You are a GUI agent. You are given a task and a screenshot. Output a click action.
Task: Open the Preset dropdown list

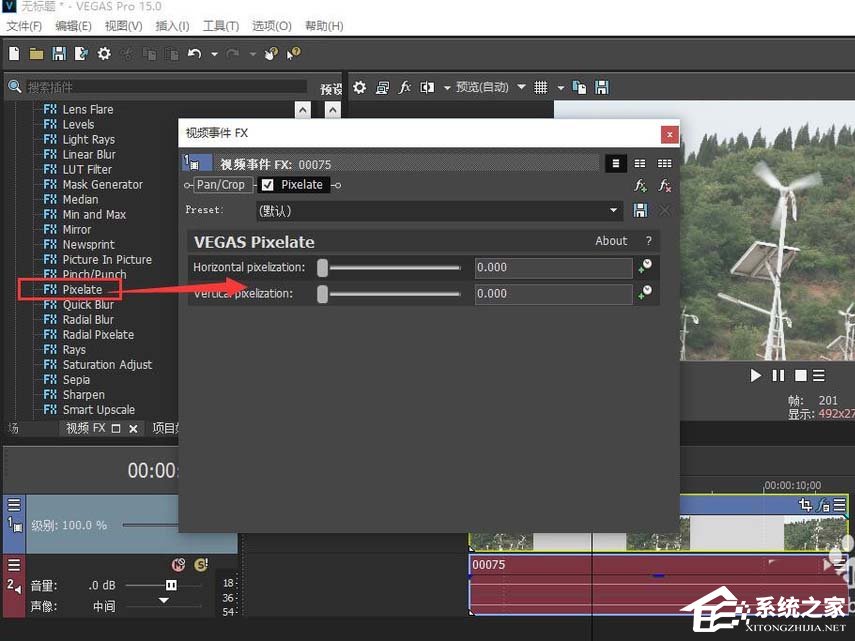(615, 211)
